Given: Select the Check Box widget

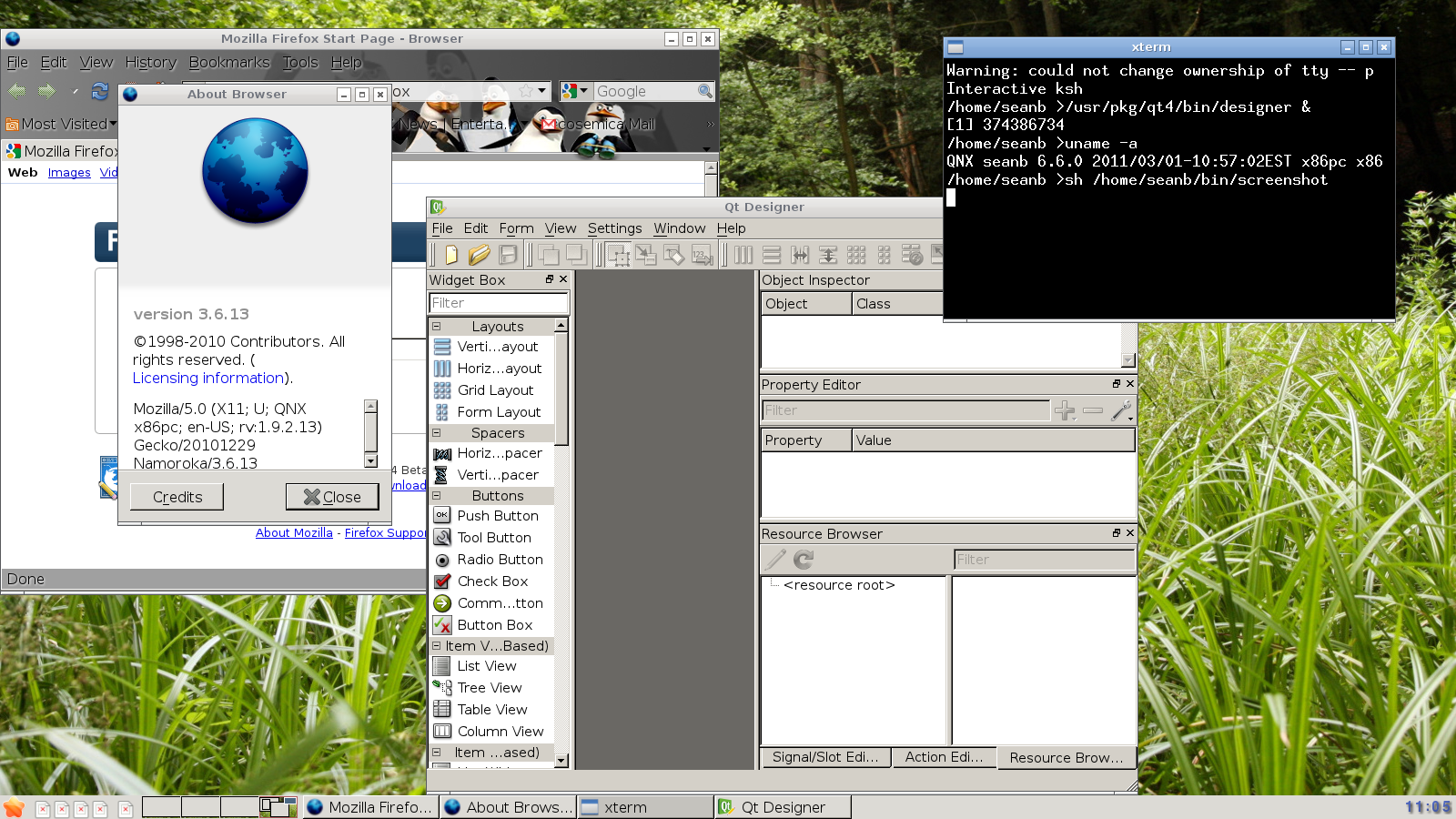Looking at the screenshot, I should point(492,581).
